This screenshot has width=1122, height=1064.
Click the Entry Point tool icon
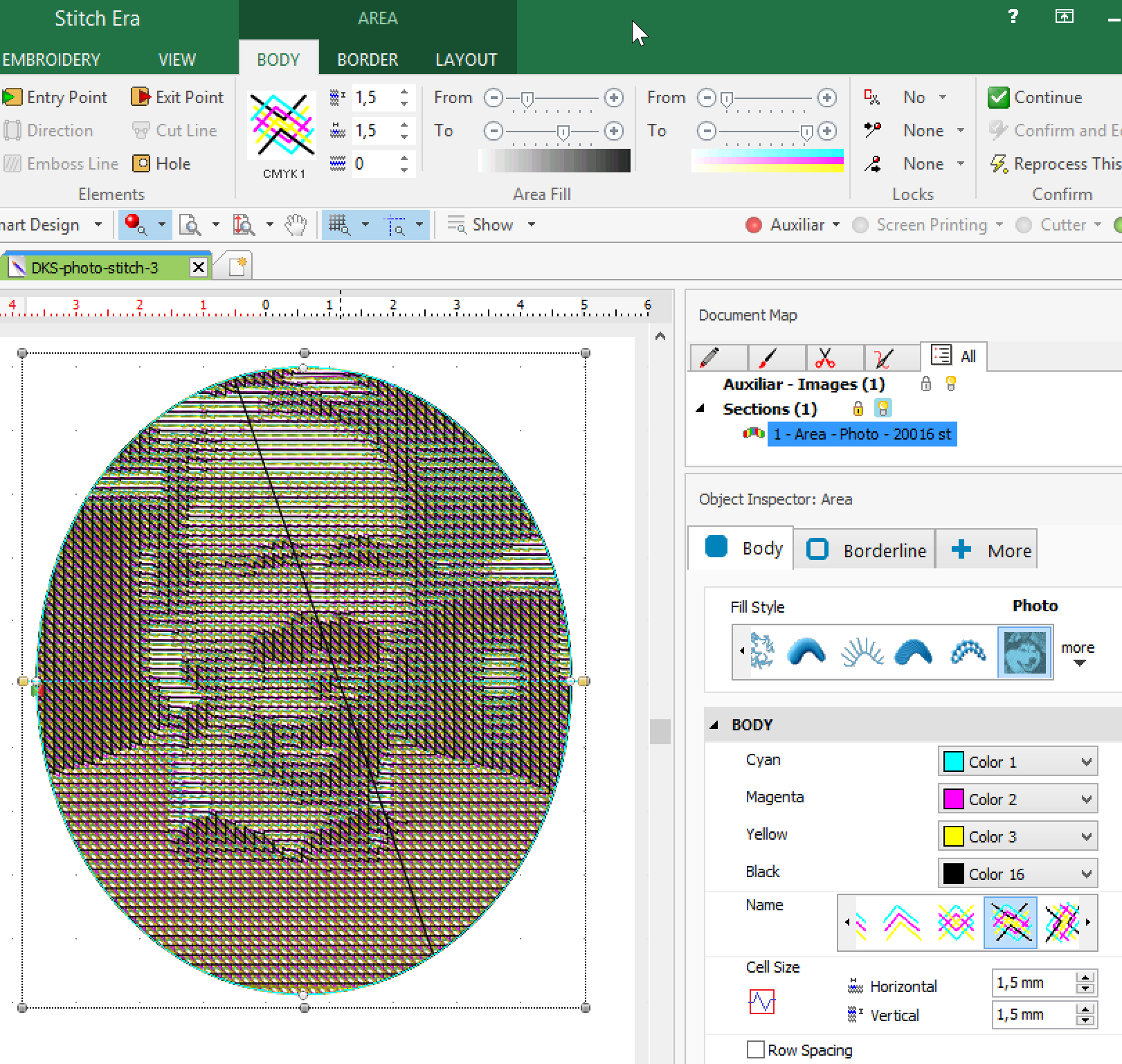coord(12,98)
